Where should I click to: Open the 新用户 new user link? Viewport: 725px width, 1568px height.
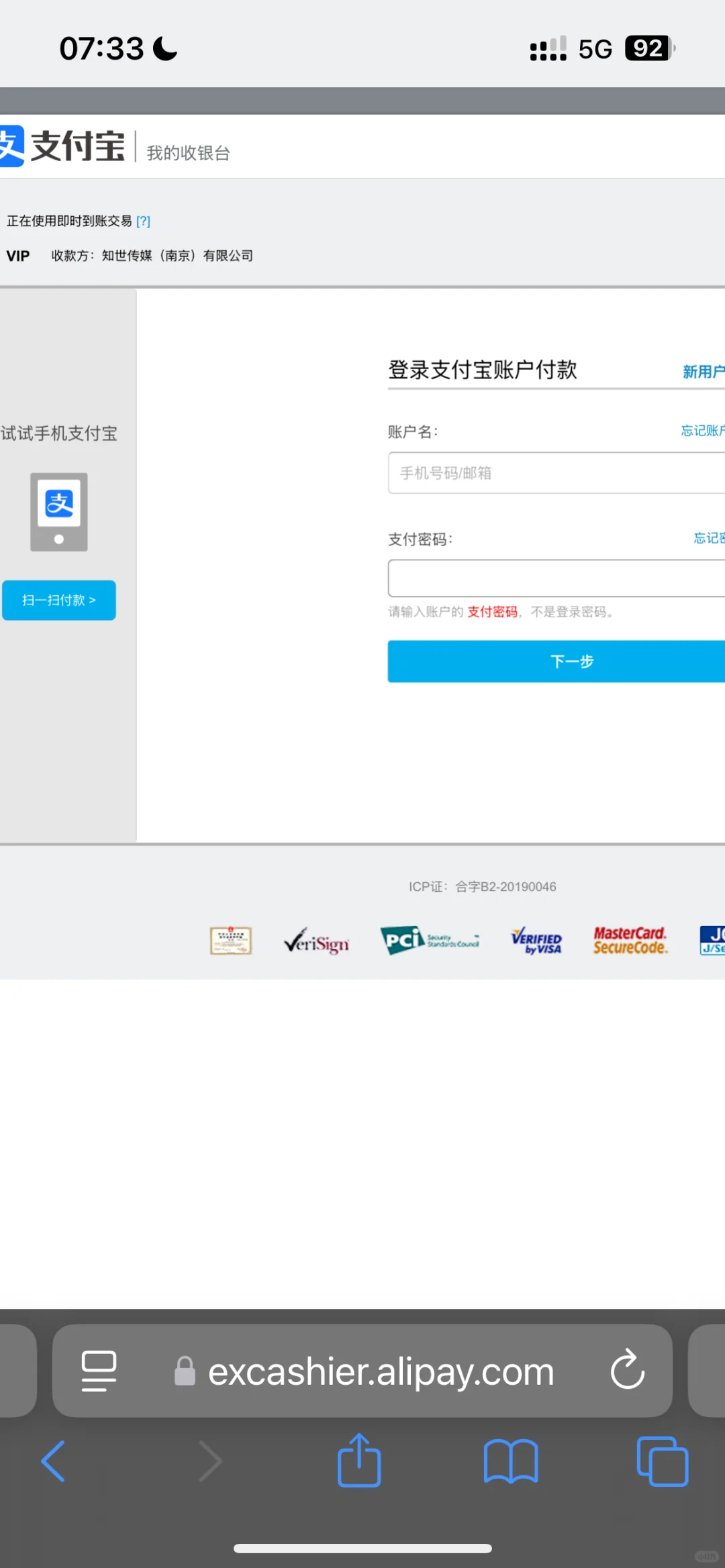tap(704, 372)
